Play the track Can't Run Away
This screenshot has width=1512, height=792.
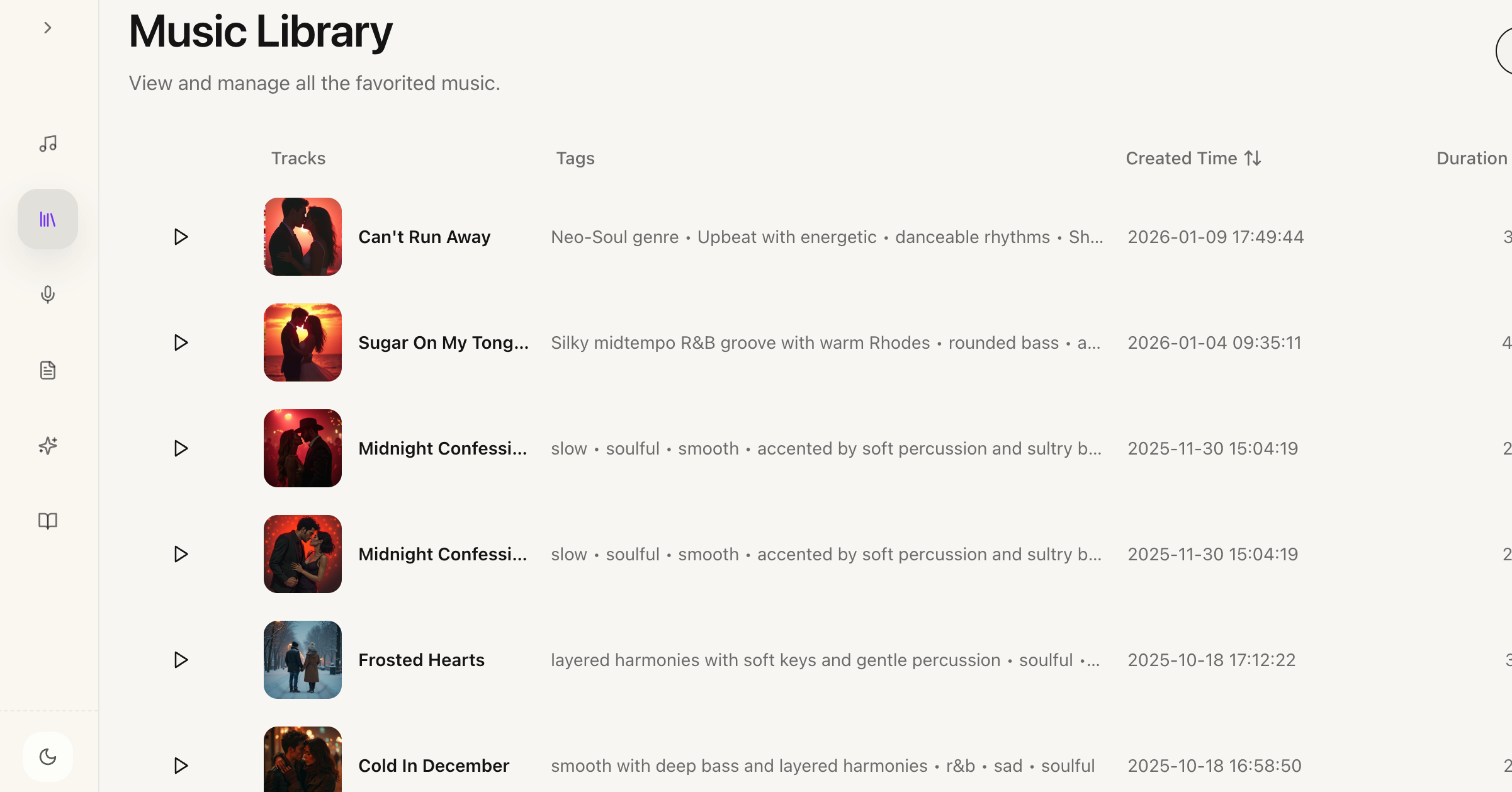click(181, 237)
